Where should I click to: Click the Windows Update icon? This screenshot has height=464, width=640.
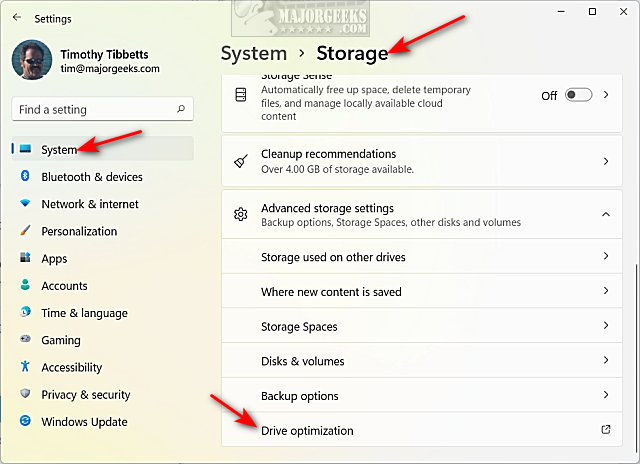25,422
